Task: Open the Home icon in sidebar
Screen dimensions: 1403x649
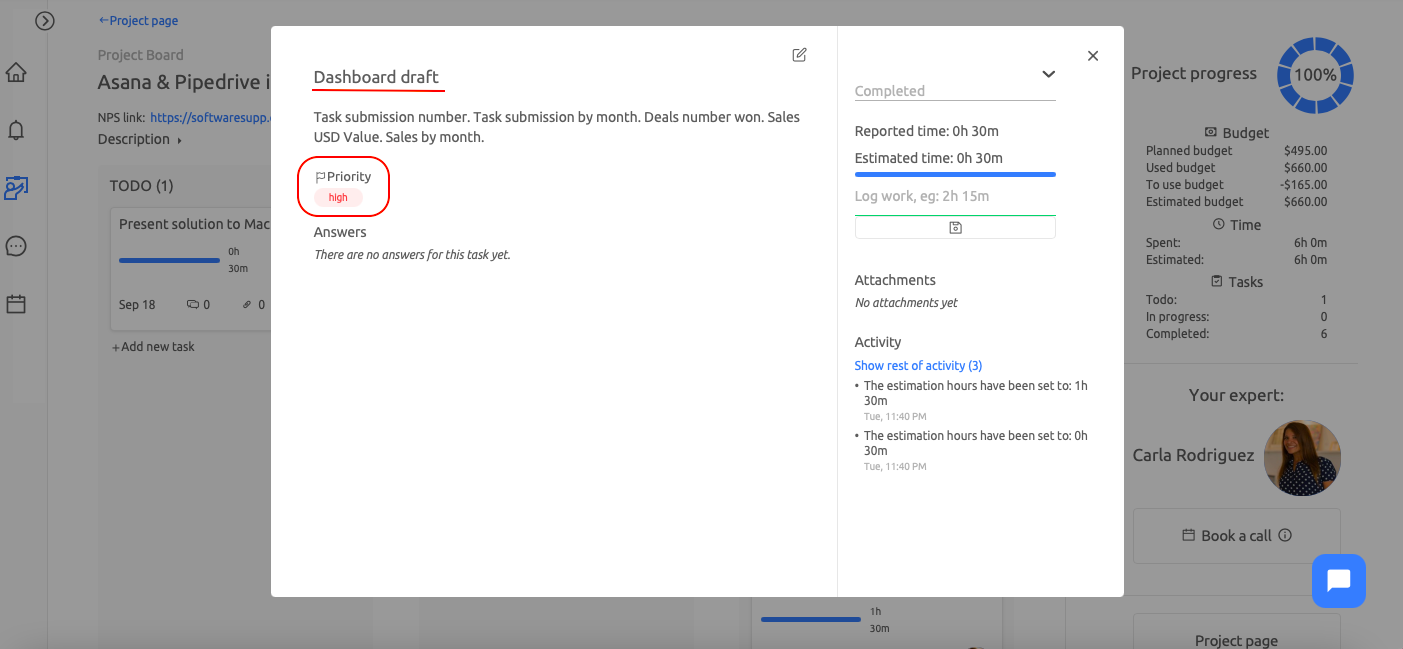Action: point(16,72)
